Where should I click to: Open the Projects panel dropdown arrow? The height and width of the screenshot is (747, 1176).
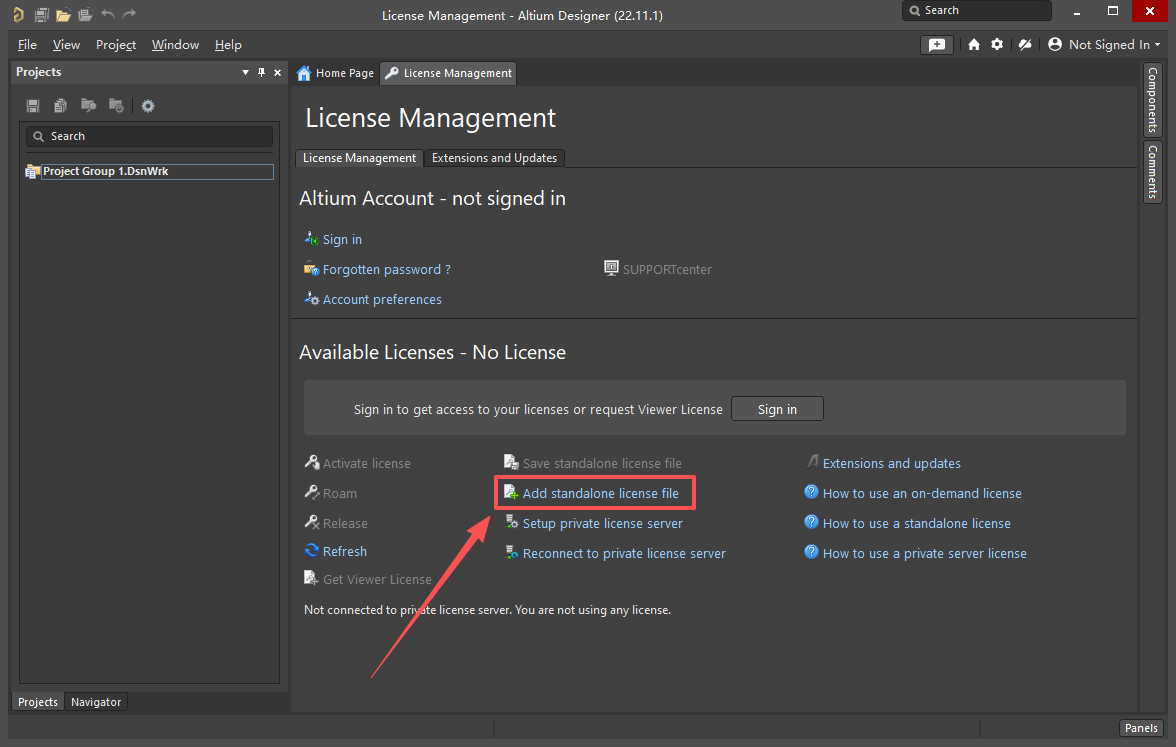pos(246,72)
